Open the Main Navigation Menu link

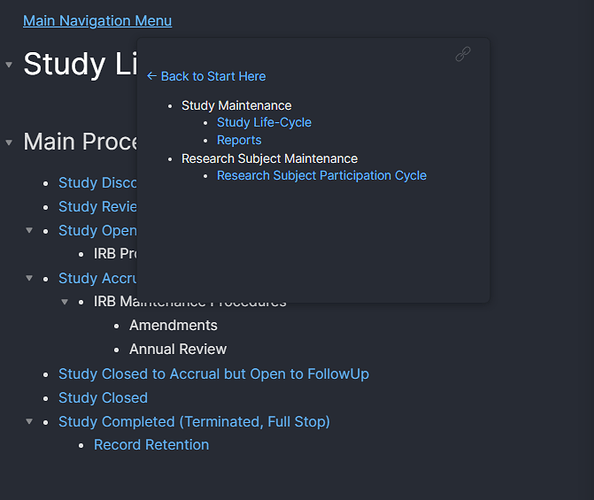[97, 21]
